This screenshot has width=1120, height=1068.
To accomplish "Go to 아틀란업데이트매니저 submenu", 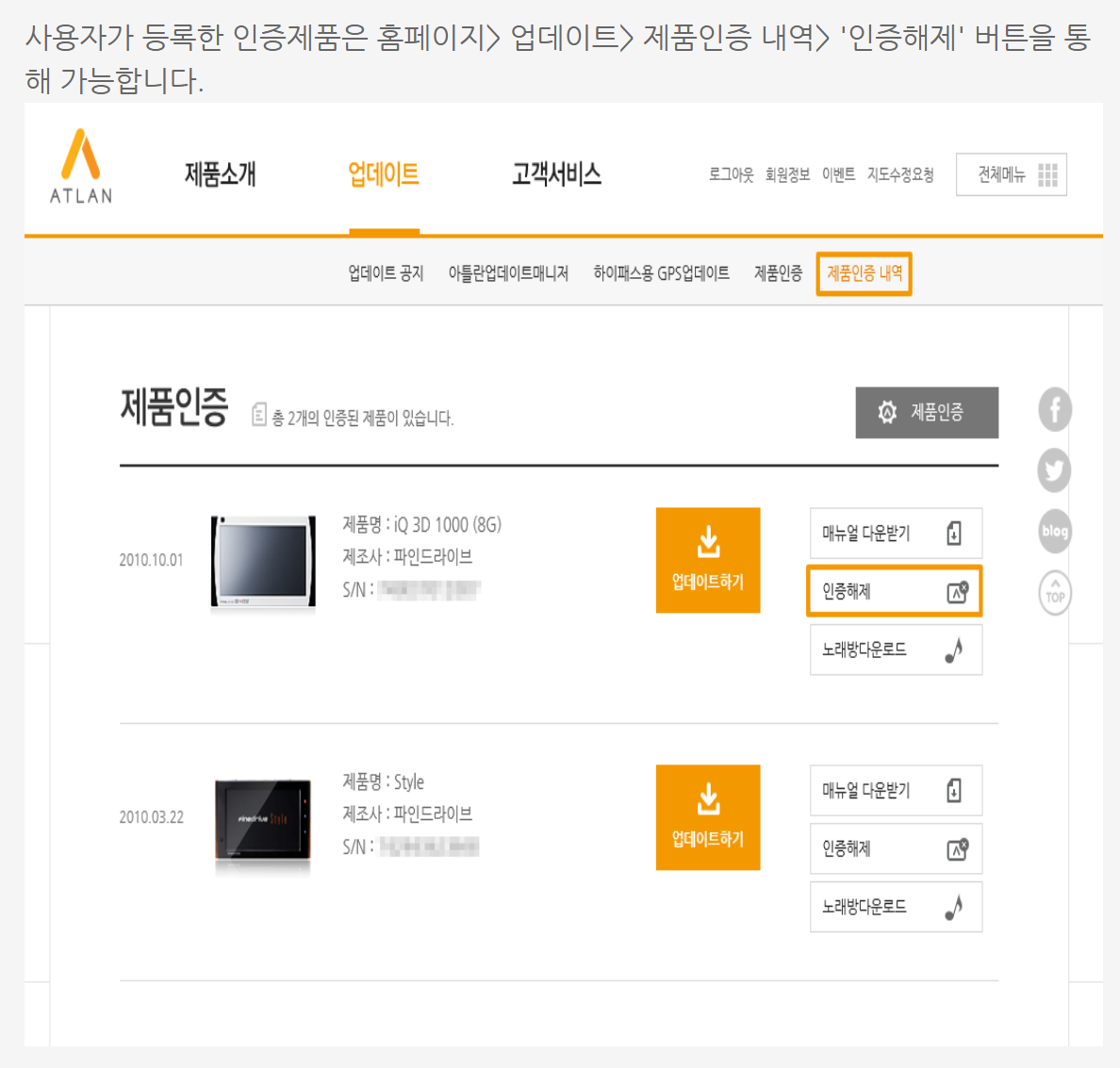I will (508, 274).
